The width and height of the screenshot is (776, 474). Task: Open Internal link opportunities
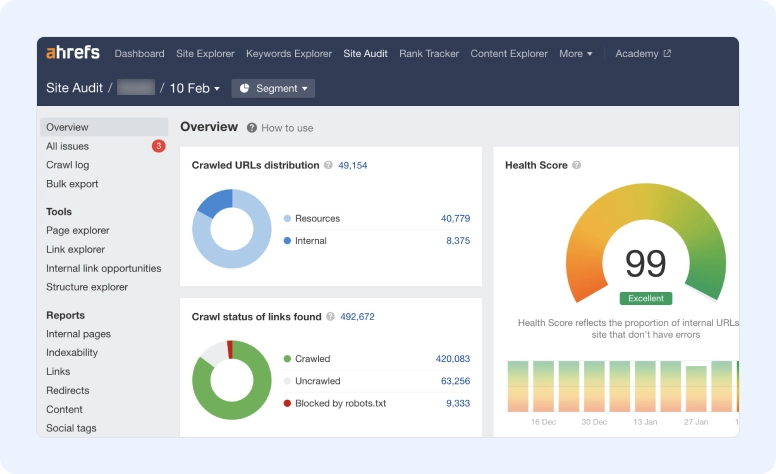click(x=103, y=268)
